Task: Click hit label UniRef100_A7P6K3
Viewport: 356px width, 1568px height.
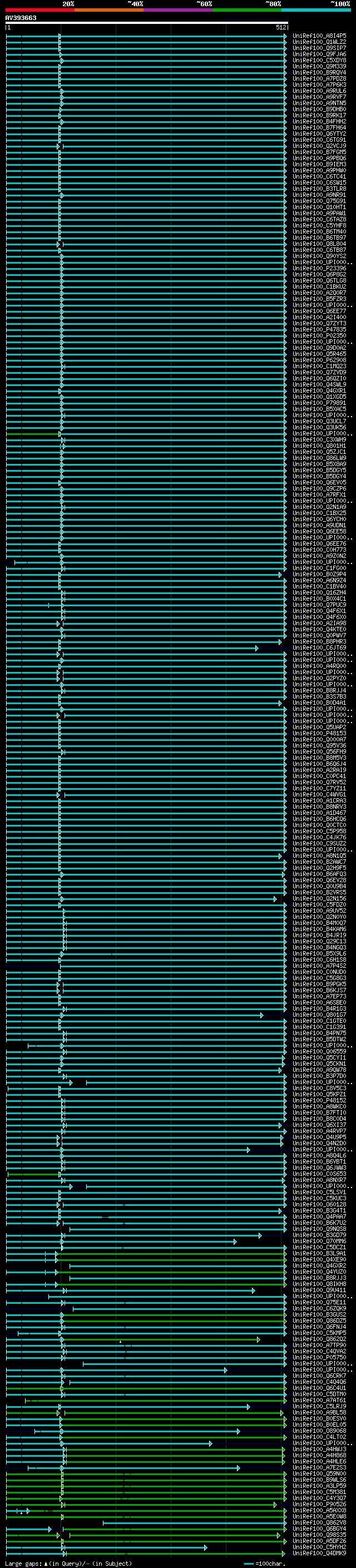Action: tap(319, 85)
